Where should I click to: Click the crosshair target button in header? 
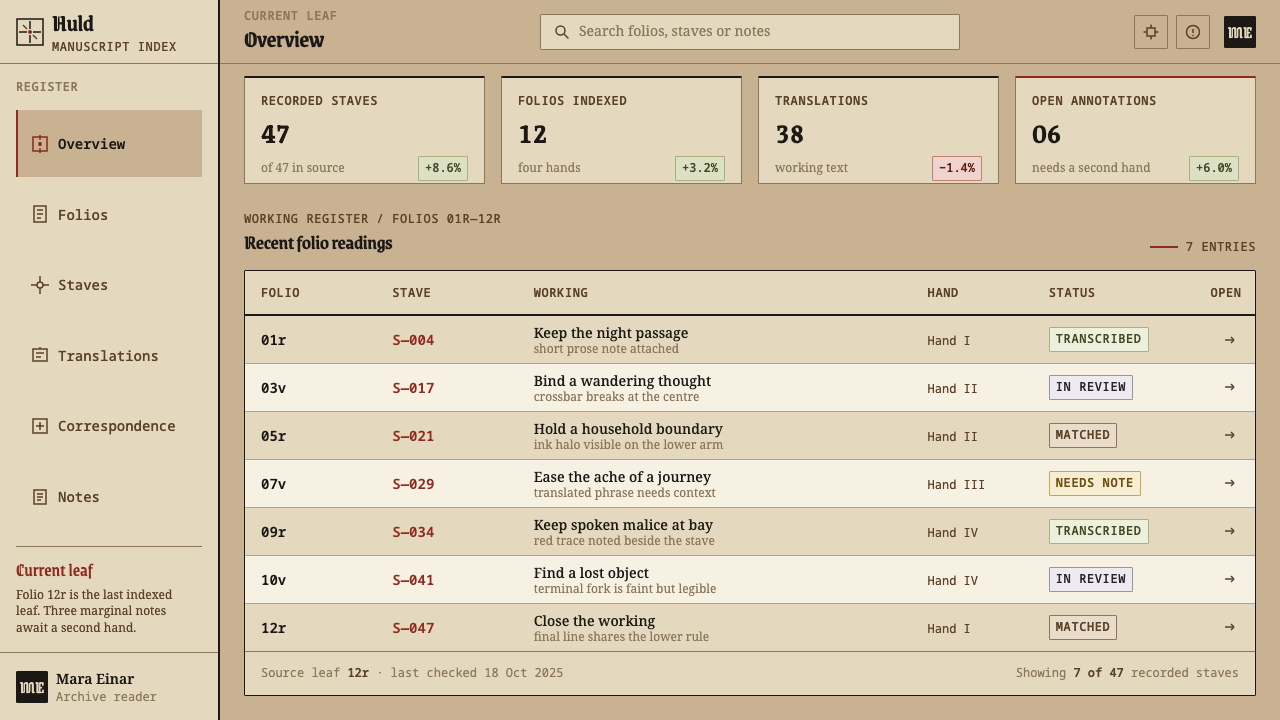(1151, 32)
